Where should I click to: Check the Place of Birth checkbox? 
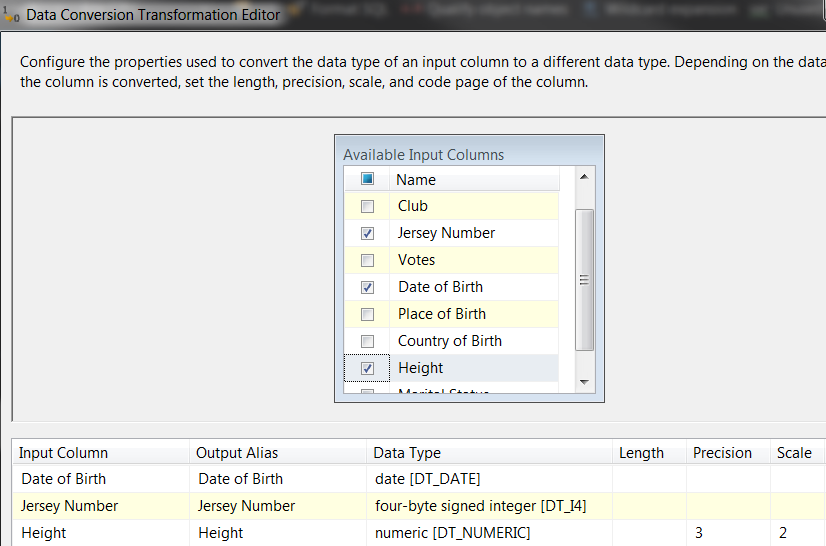point(367,314)
